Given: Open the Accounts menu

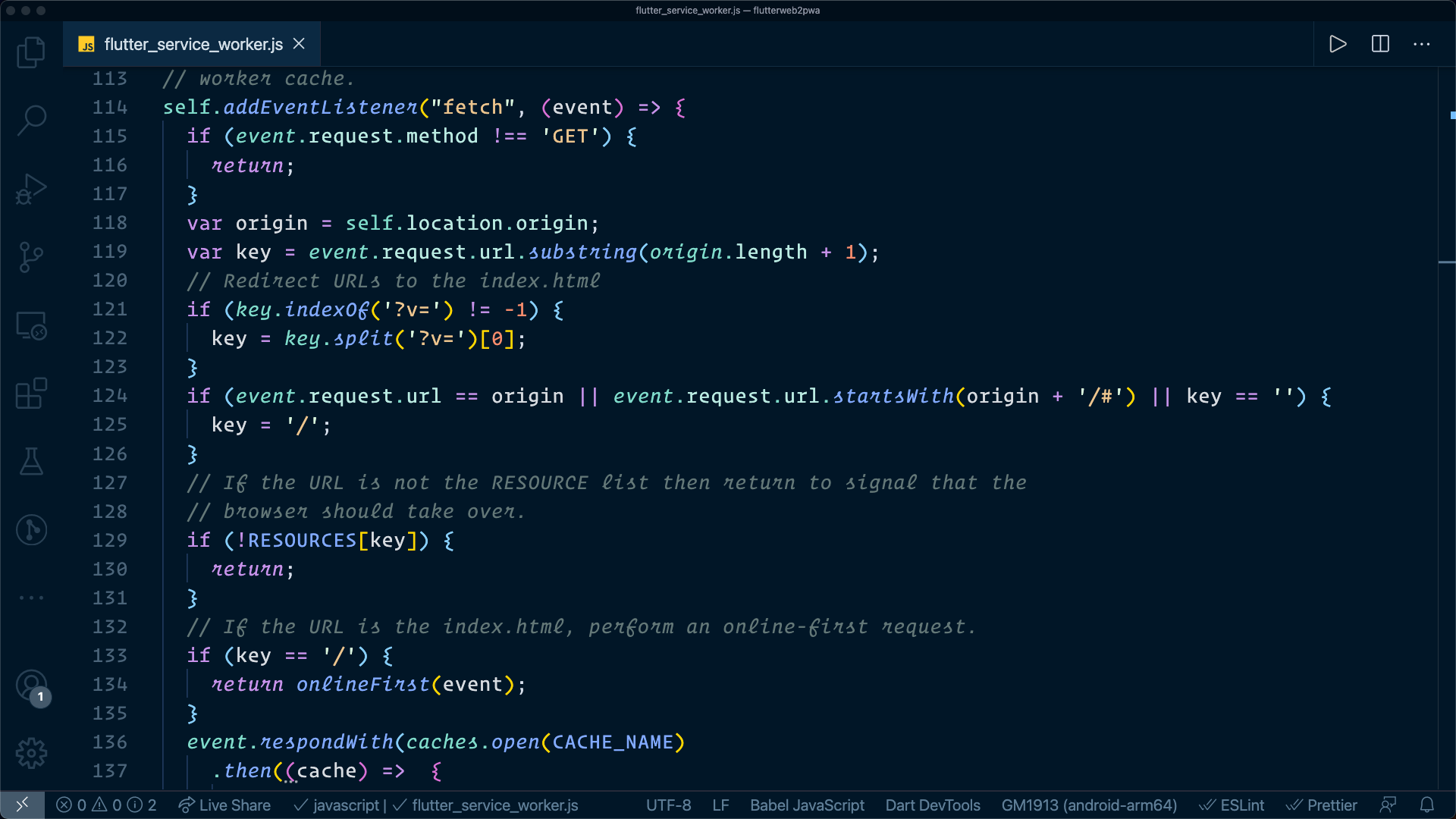Looking at the screenshot, I should pyautogui.click(x=31, y=686).
